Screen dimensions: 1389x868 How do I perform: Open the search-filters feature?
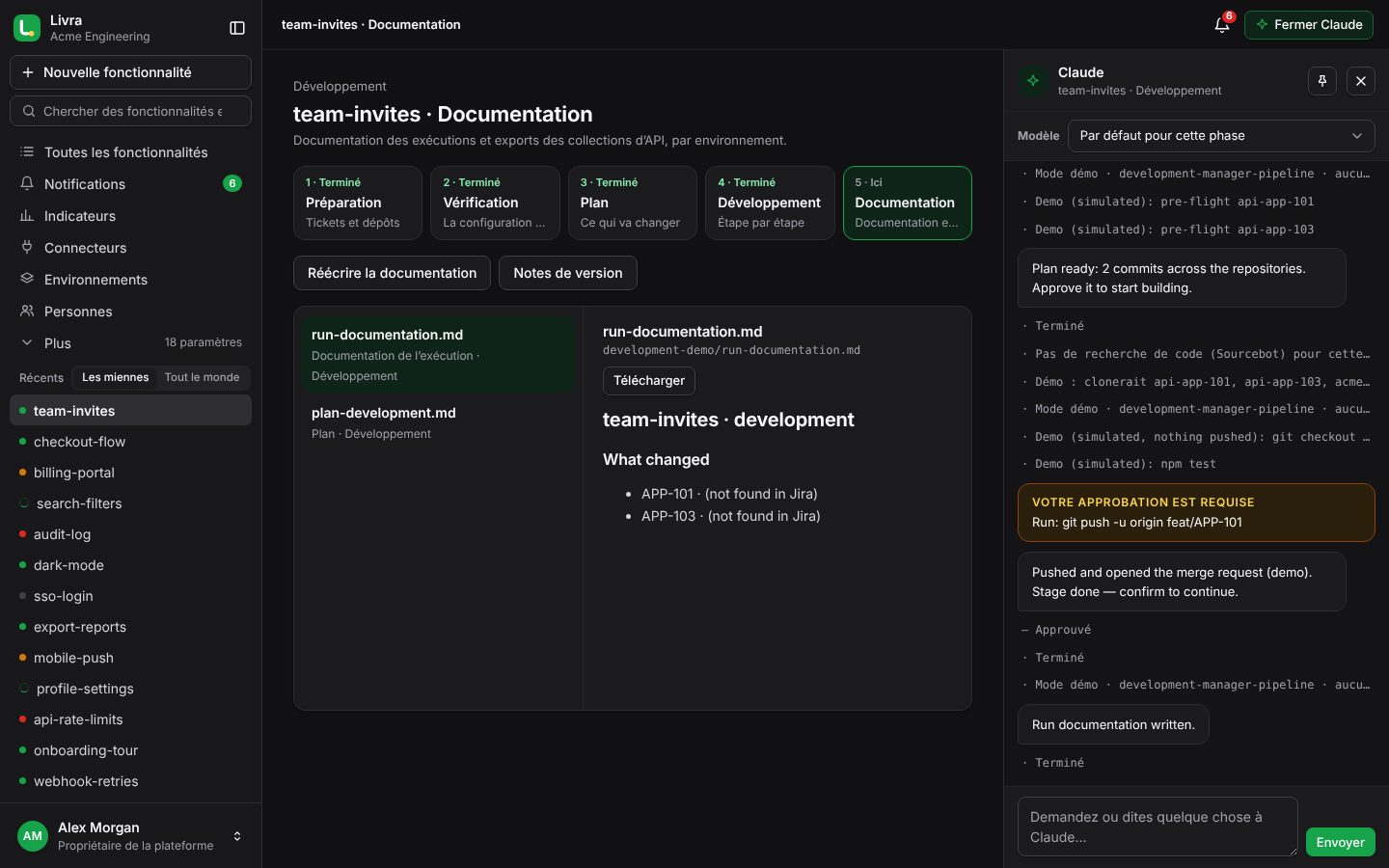130,503
